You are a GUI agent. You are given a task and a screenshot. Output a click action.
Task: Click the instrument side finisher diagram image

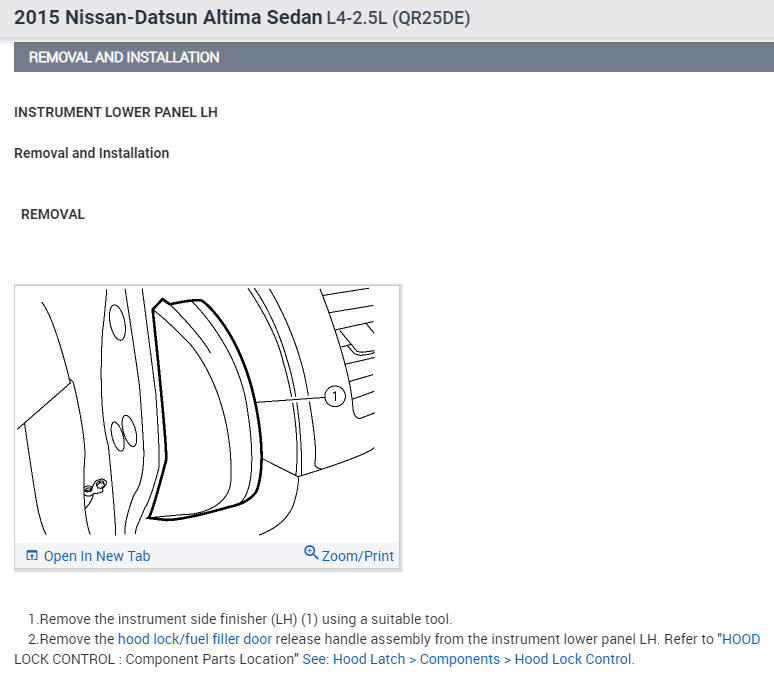tap(207, 413)
